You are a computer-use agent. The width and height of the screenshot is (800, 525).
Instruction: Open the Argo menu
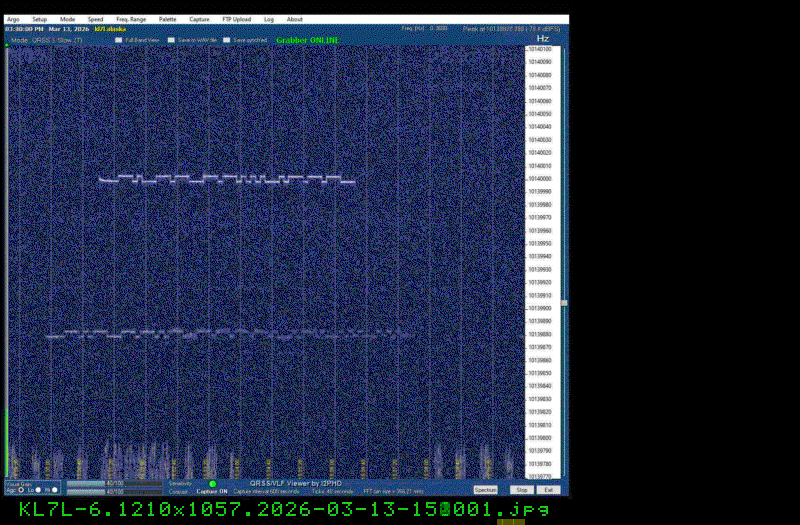pos(12,19)
